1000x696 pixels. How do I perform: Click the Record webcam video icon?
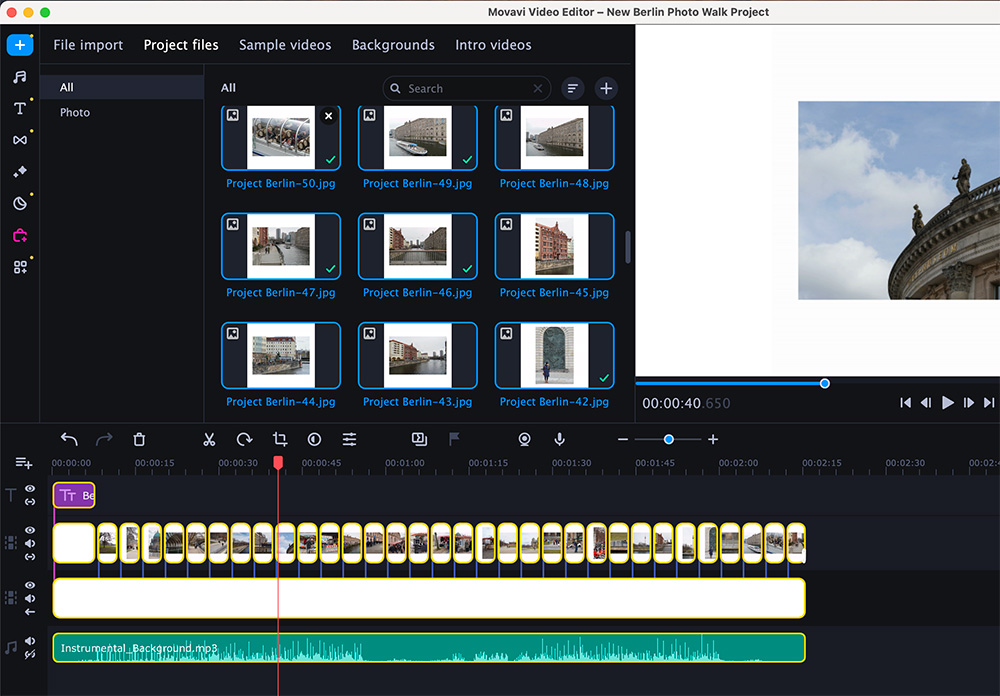click(x=524, y=439)
